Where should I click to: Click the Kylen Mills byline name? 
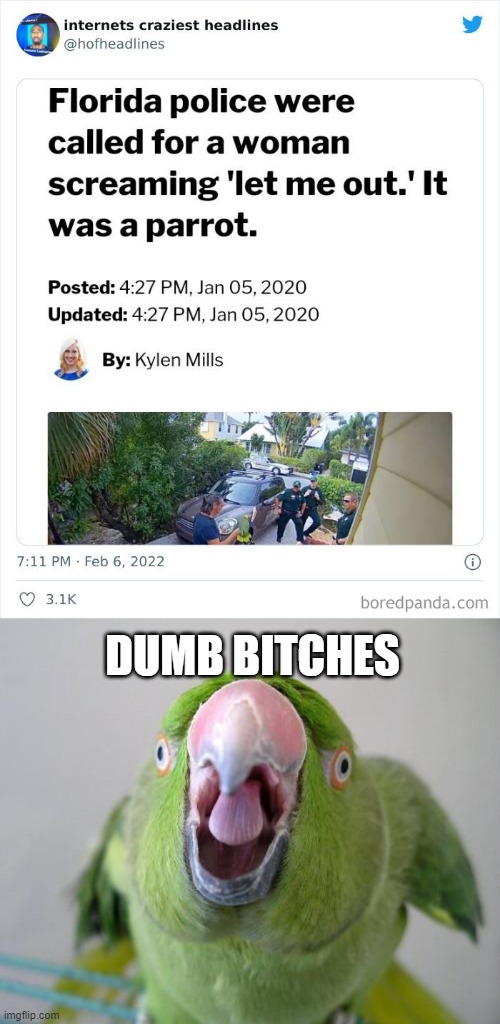[x=179, y=360]
